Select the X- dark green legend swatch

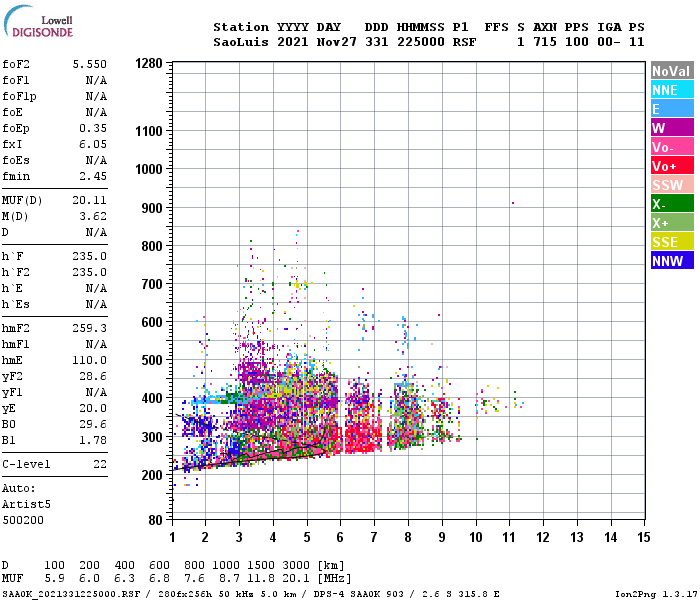(672, 204)
